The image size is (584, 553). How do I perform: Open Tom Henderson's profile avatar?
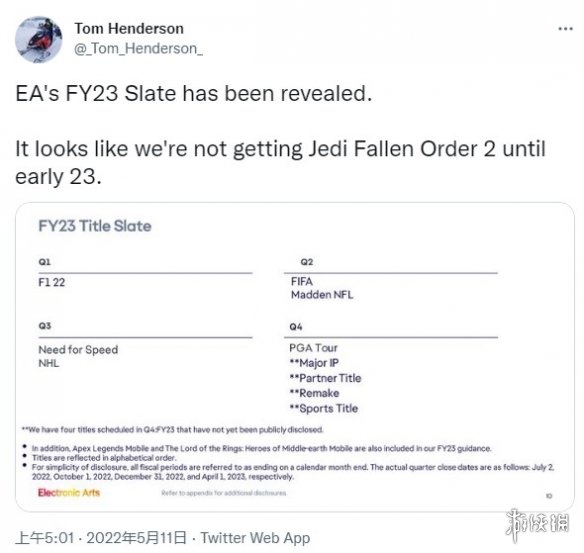[39, 39]
